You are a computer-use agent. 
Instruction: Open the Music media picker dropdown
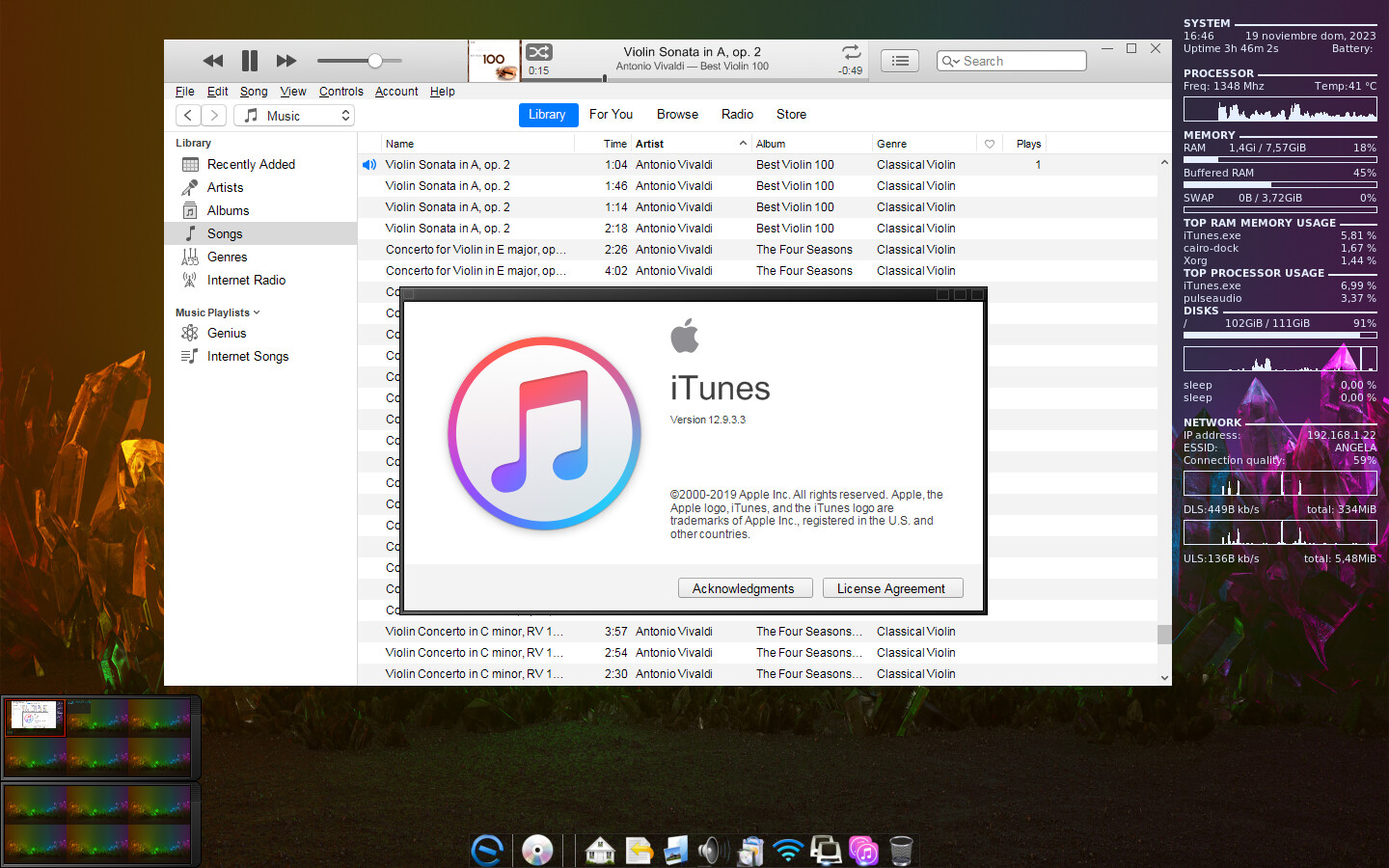294,116
